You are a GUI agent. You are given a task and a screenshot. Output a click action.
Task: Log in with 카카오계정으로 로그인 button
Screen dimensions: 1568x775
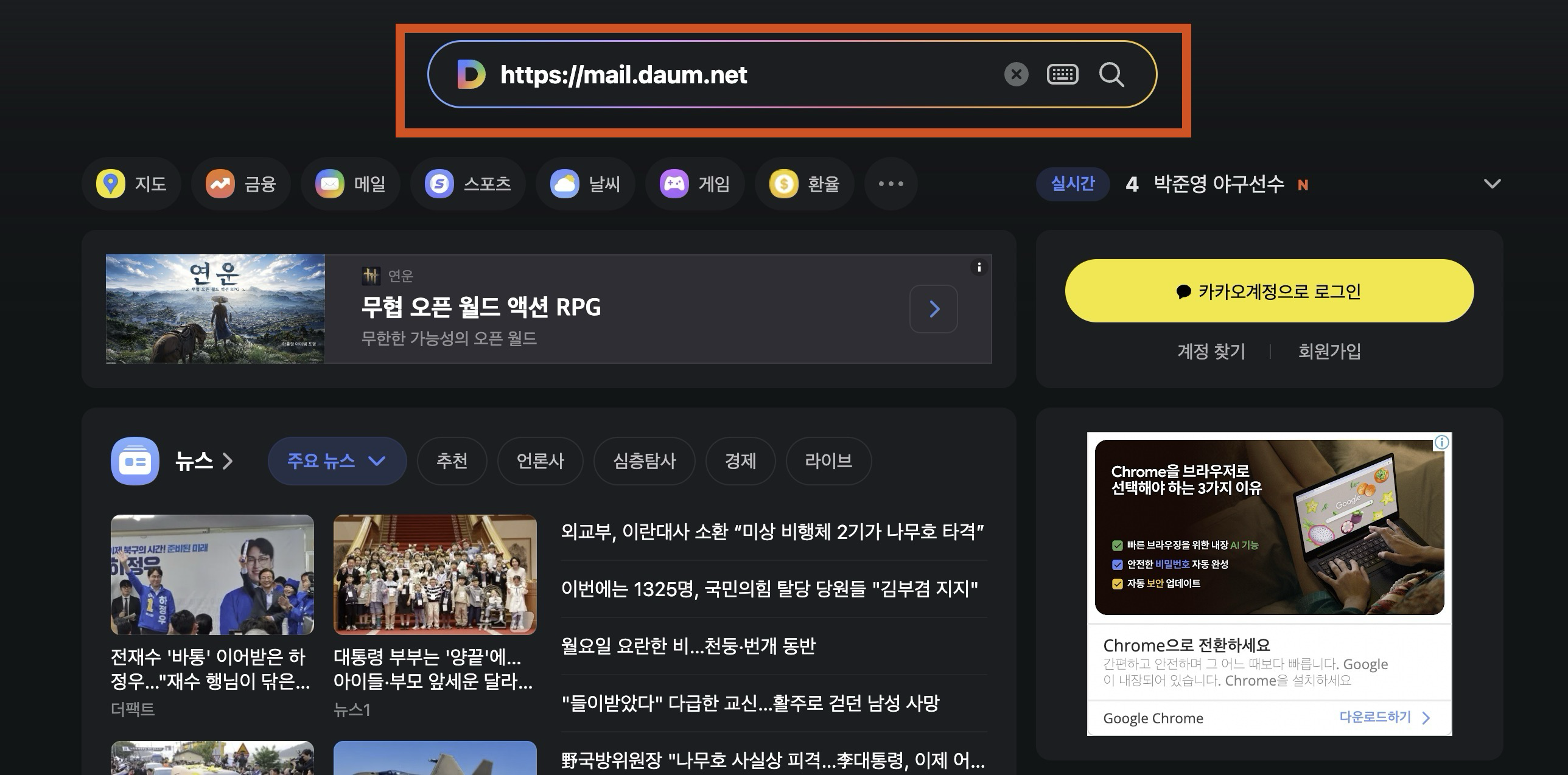tap(1269, 291)
